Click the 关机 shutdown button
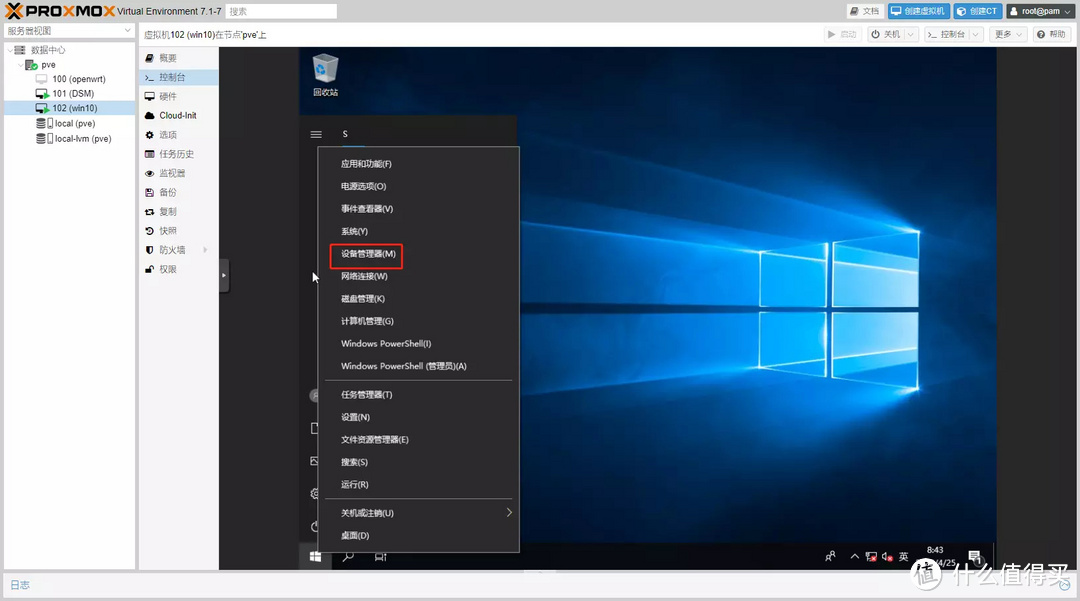Screen dimensions: 1080x601 click(x=885, y=34)
